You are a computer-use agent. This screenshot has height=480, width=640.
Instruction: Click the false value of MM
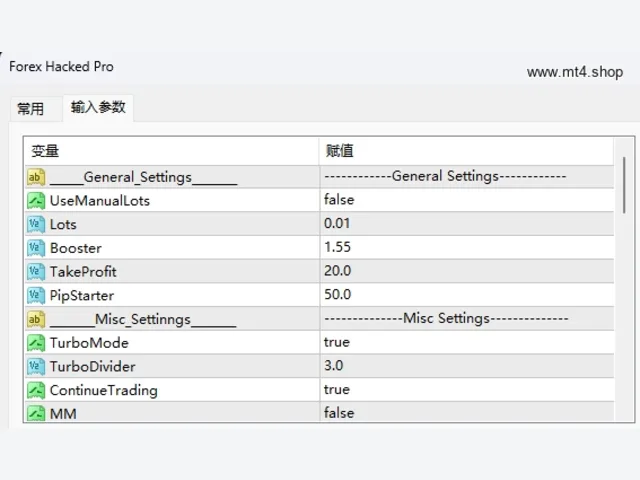pos(339,413)
